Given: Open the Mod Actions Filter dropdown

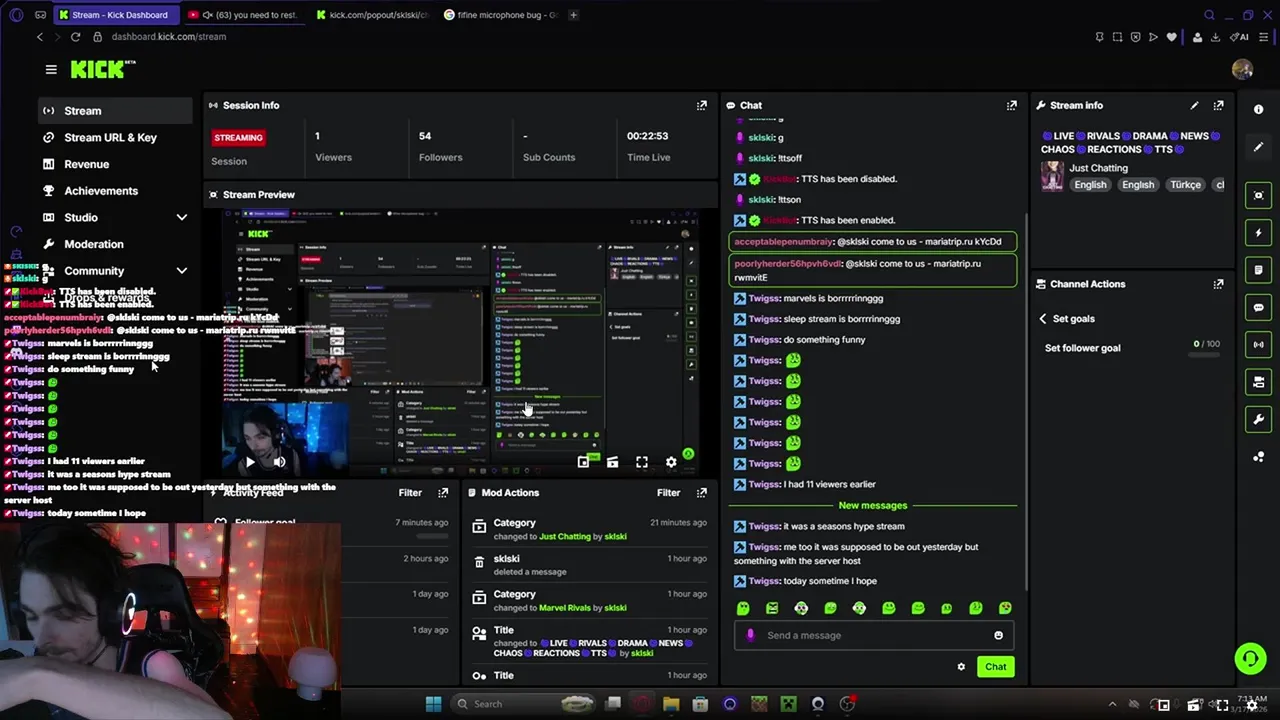Looking at the screenshot, I should [x=668, y=493].
